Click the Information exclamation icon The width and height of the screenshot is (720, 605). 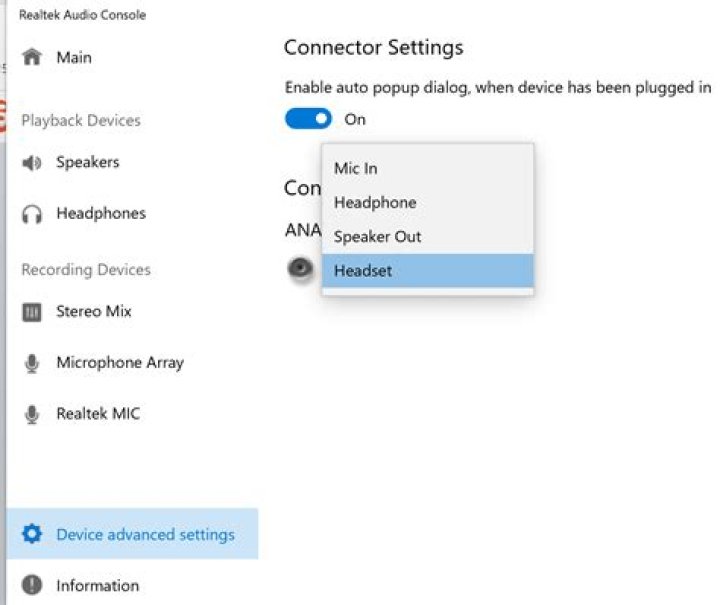[32, 585]
